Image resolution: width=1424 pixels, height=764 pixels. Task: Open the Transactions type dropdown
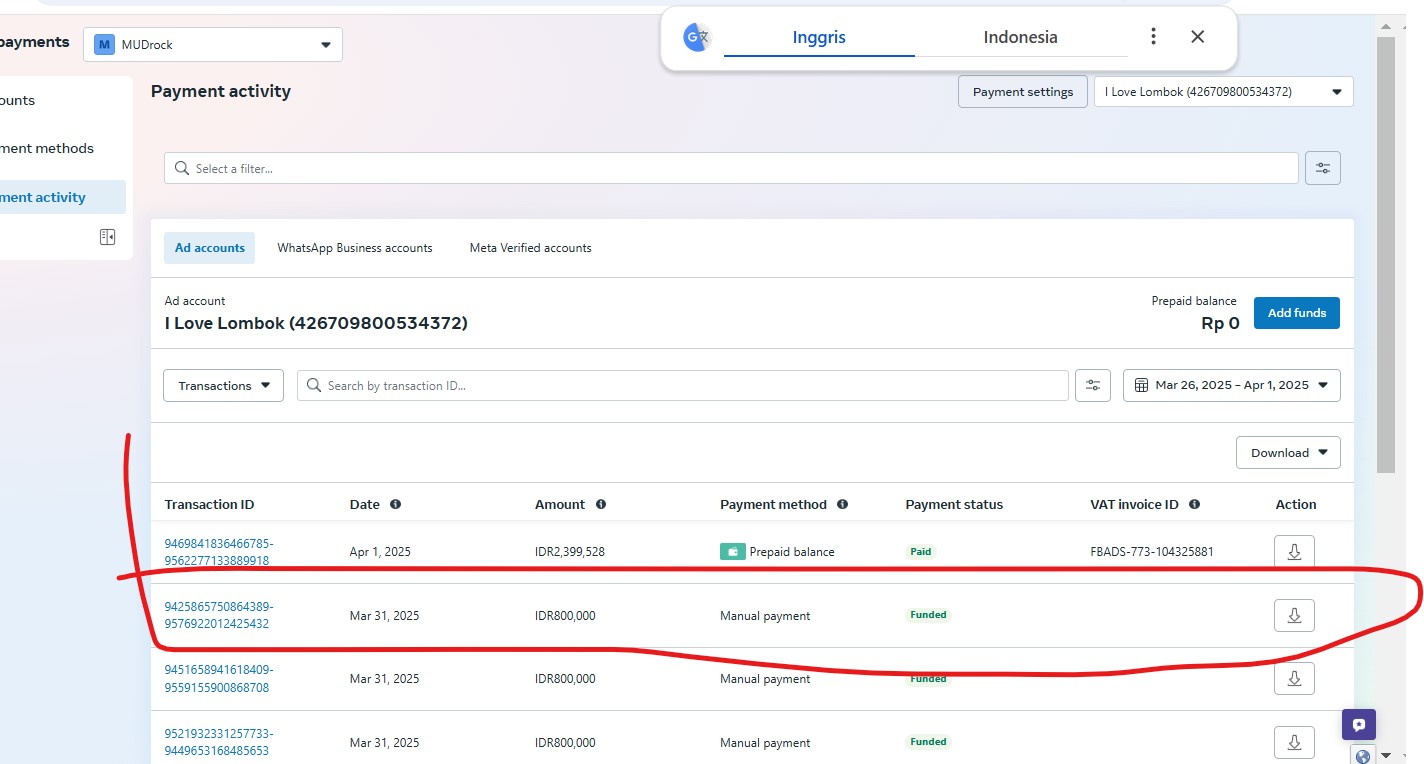click(x=223, y=386)
